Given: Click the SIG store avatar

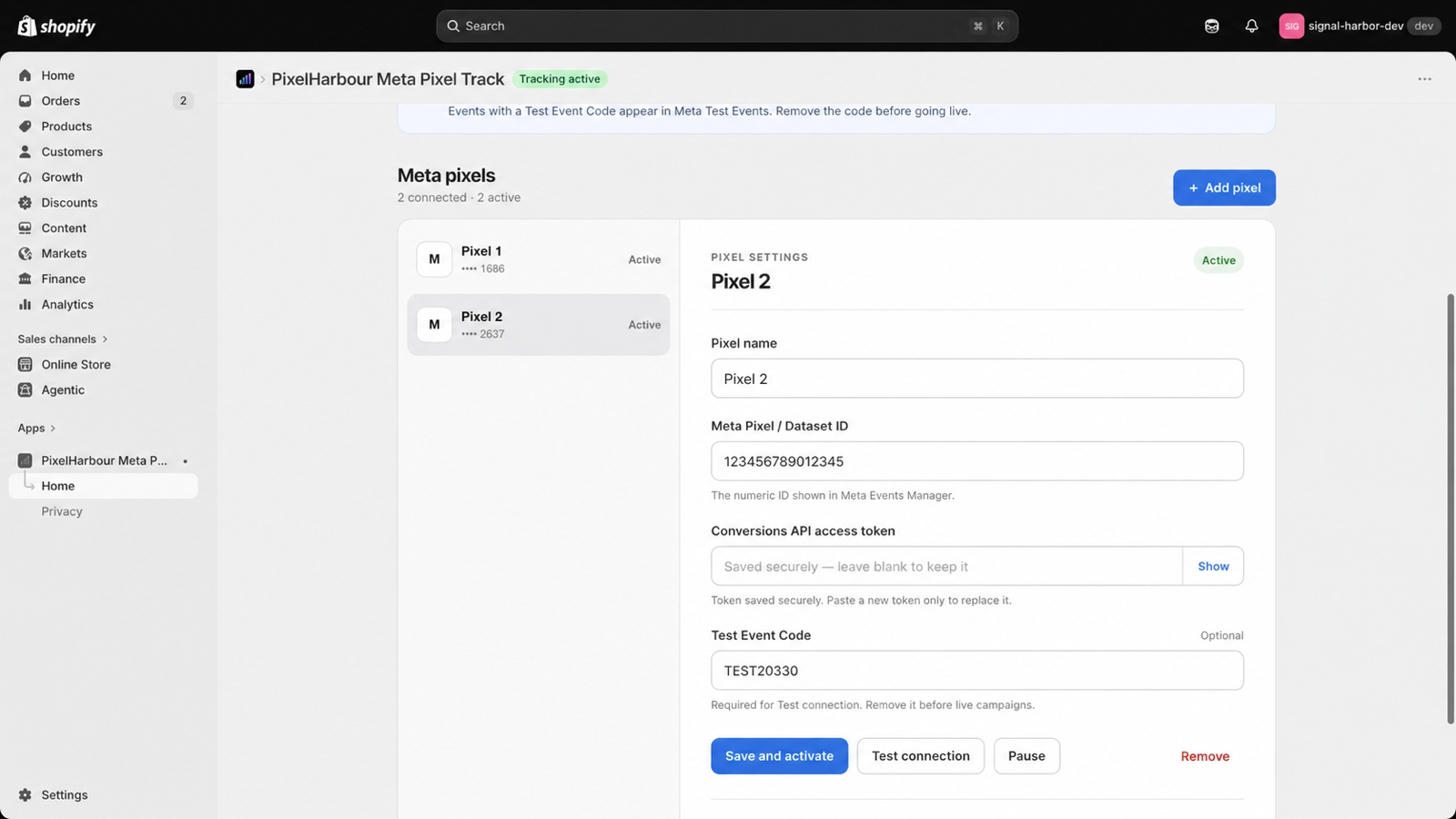Looking at the screenshot, I should (x=1291, y=26).
